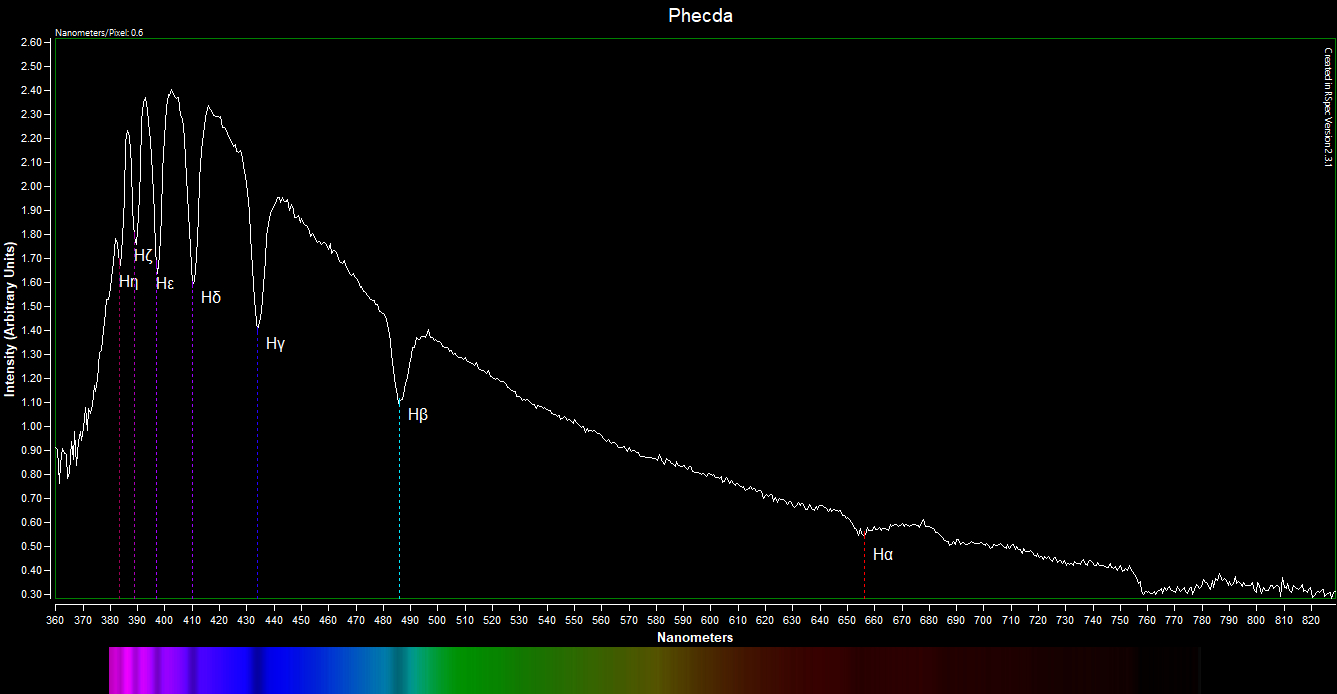Click the green region of the color spectrum strip
This screenshot has height=694, width=1337.
point(500,670)
